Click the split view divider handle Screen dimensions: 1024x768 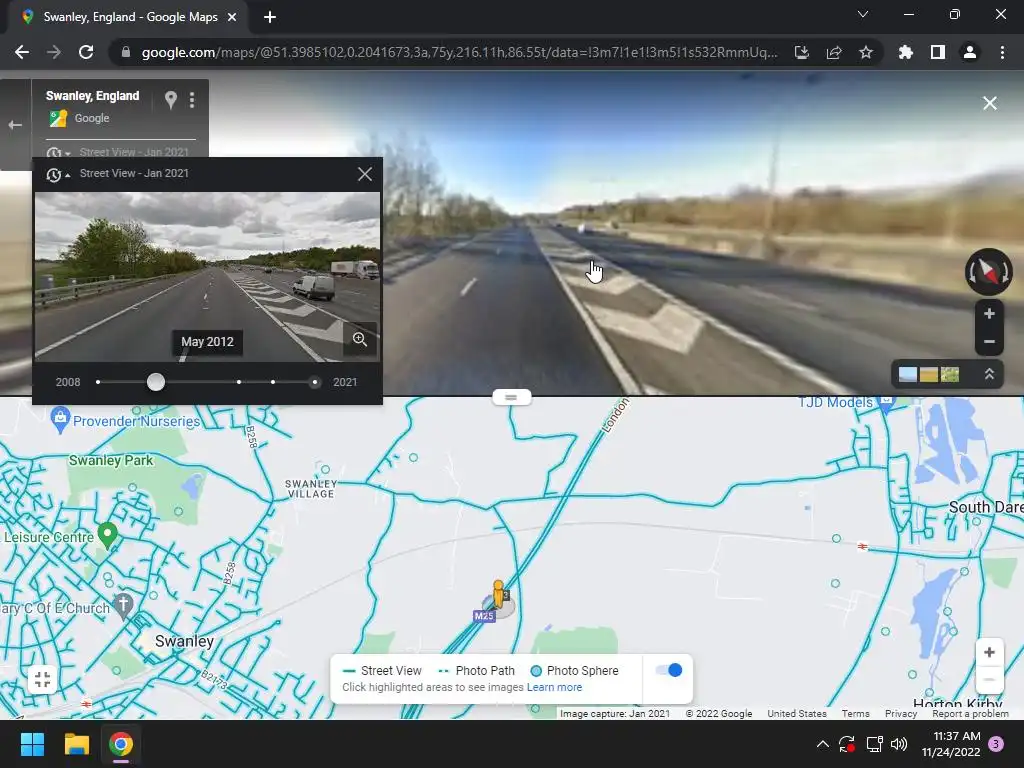(511, 397)
